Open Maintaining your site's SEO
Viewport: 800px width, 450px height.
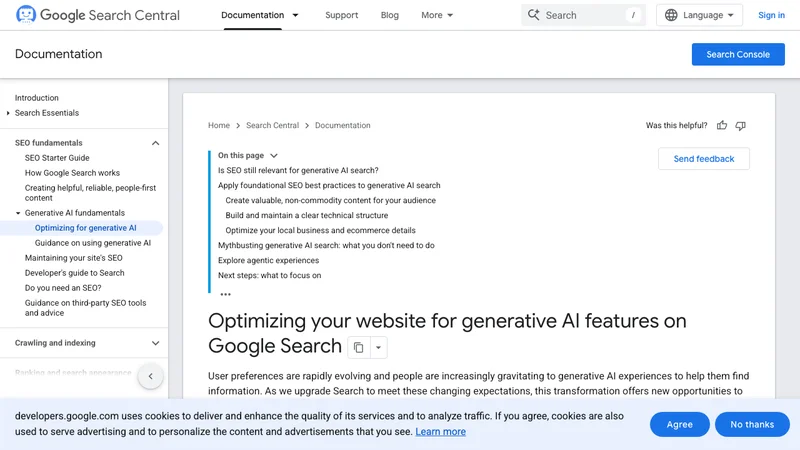pyautogui.click(x=73, y=258)
